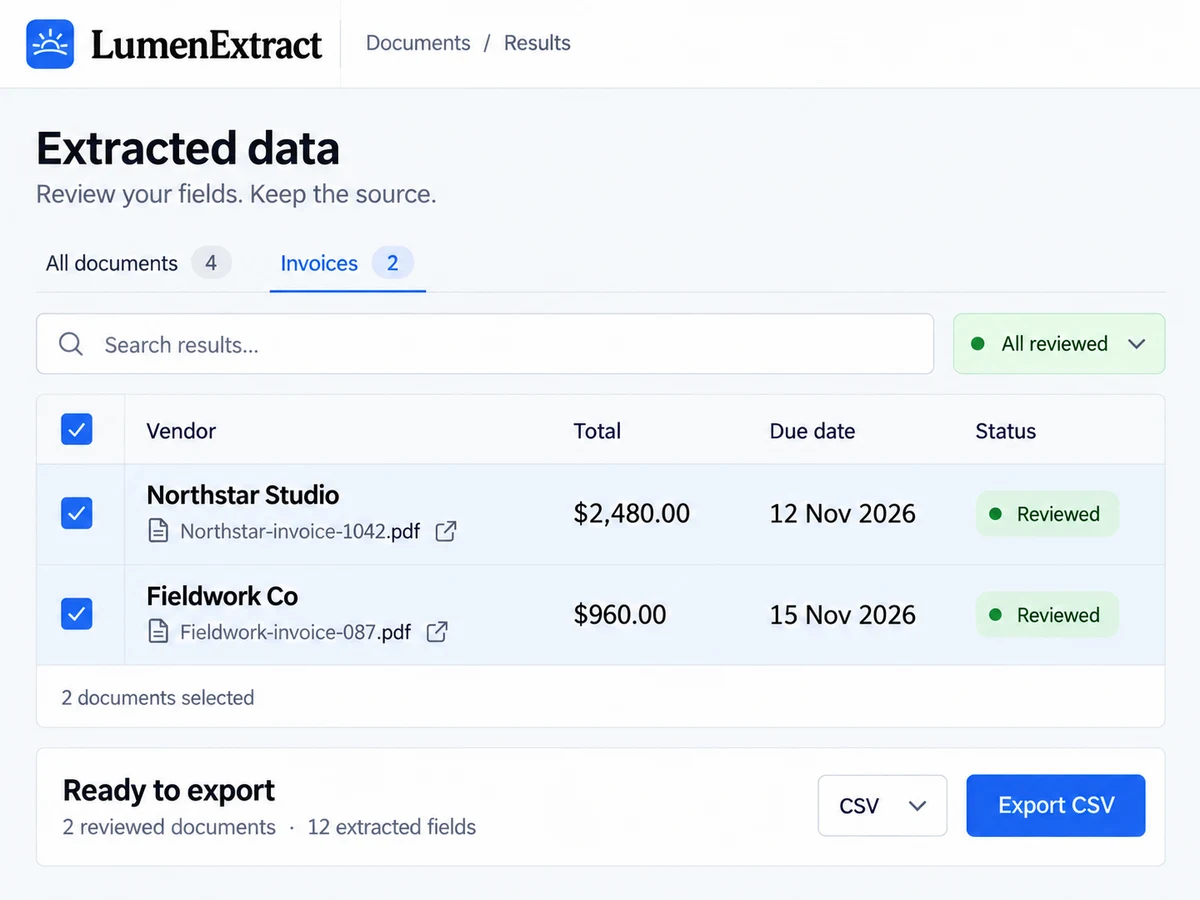Click the 2 documents selected text
Viewport: 1200px width, 900px height.
pos(158,698)
